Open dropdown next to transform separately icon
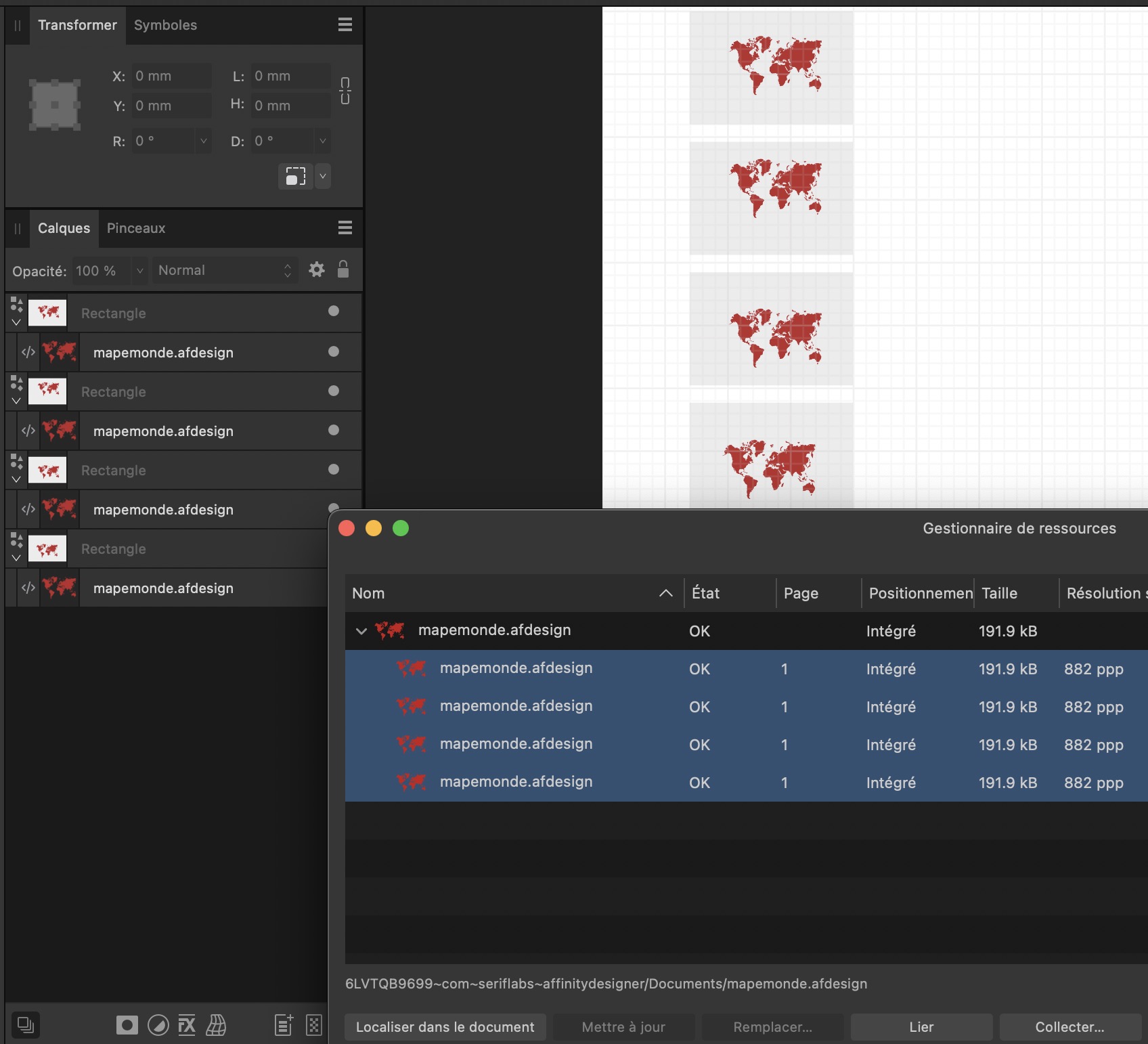Image resolution: width=1148 pixels, height=1044 pixels. [x=323, y=176]
